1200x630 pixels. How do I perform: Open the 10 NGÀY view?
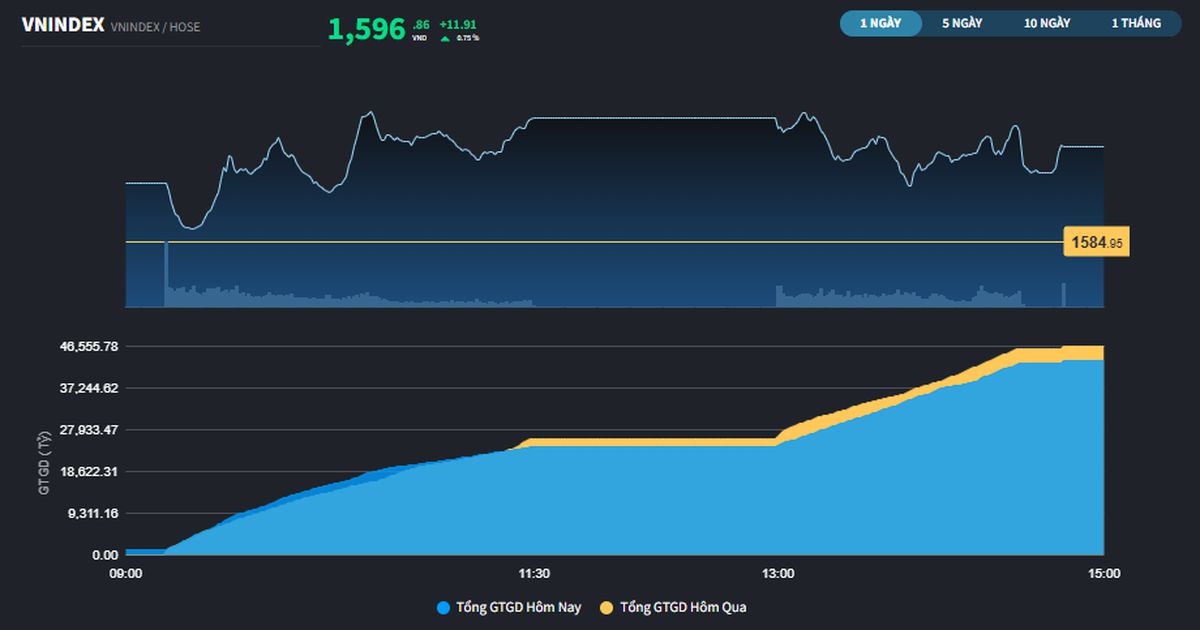click(x=1049, y=22)
